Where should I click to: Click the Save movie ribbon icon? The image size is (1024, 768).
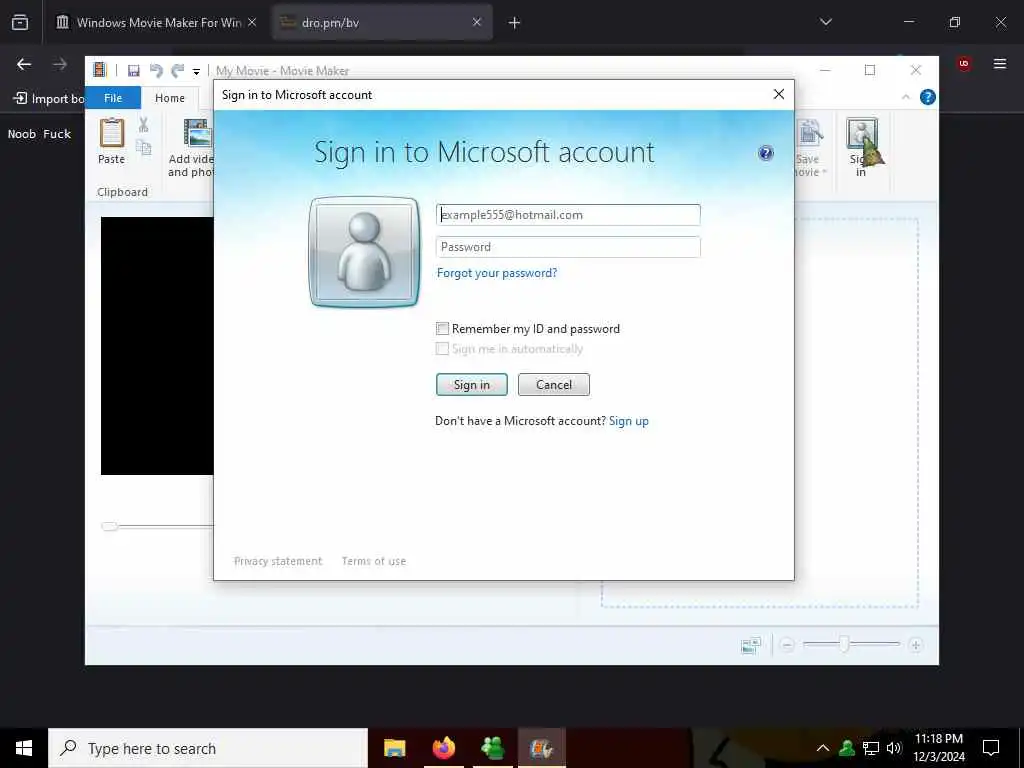click(x=810, y=135)
